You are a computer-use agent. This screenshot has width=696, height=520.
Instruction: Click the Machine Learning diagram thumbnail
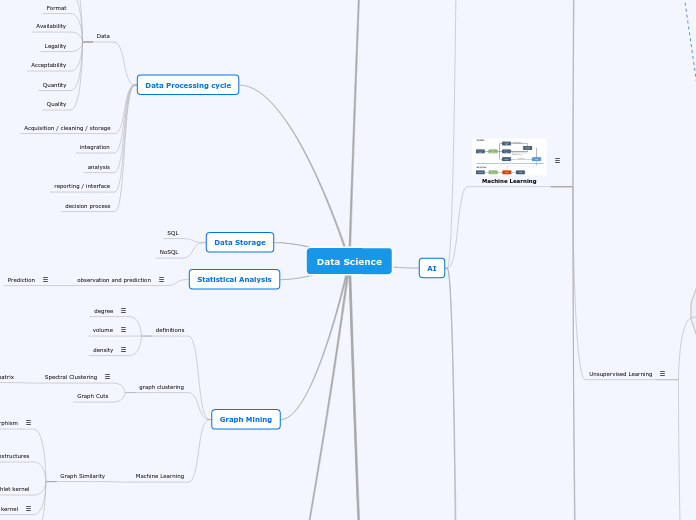pos(509,157)
